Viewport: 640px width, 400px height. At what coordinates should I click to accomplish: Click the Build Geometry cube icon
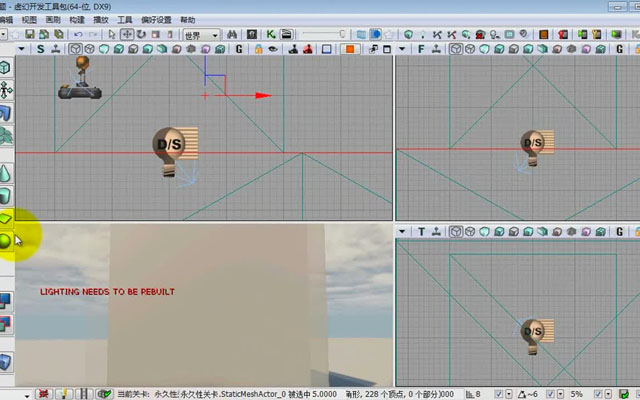click(409, 34)
